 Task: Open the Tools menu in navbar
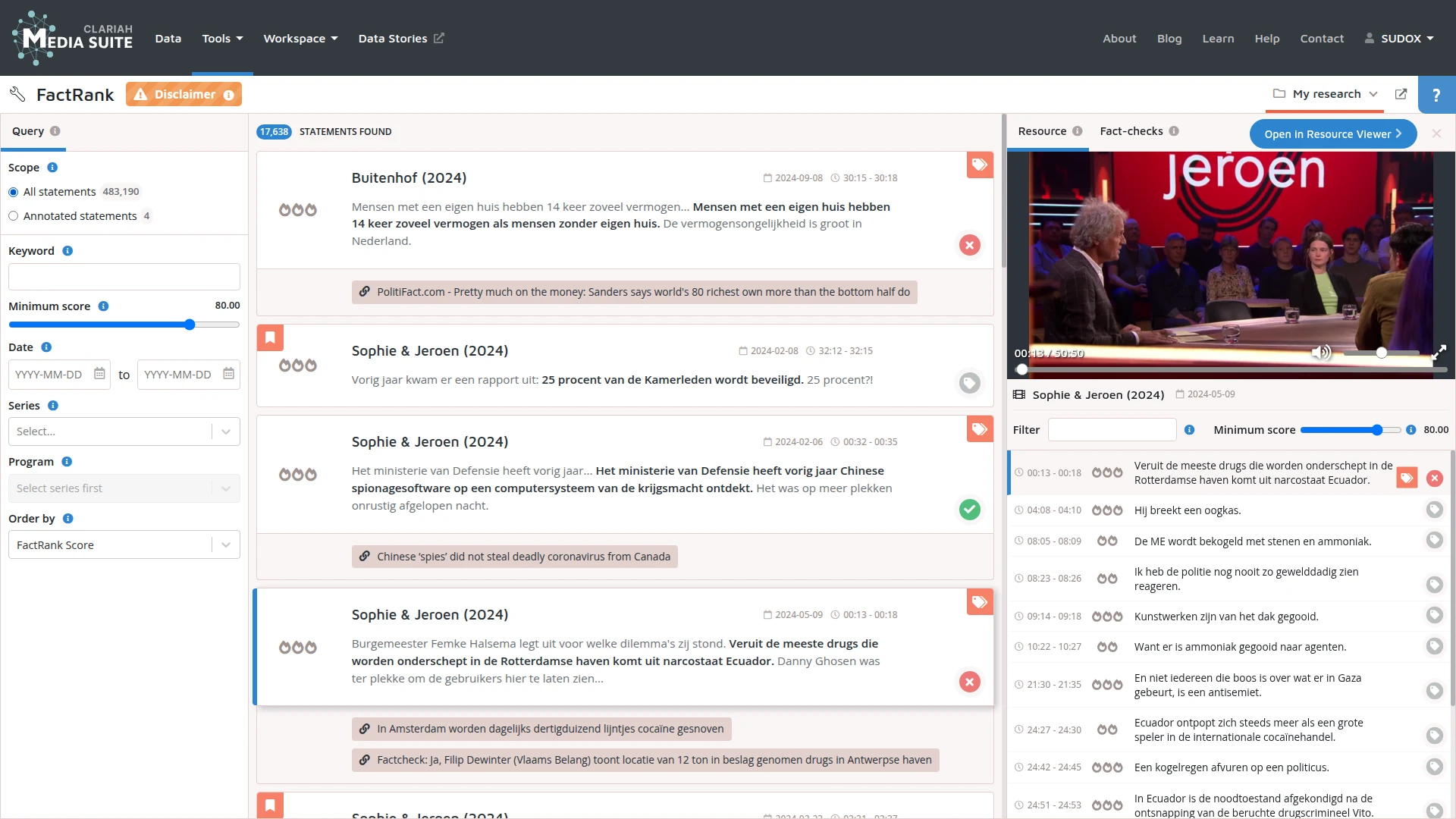(x=222, y=39)
